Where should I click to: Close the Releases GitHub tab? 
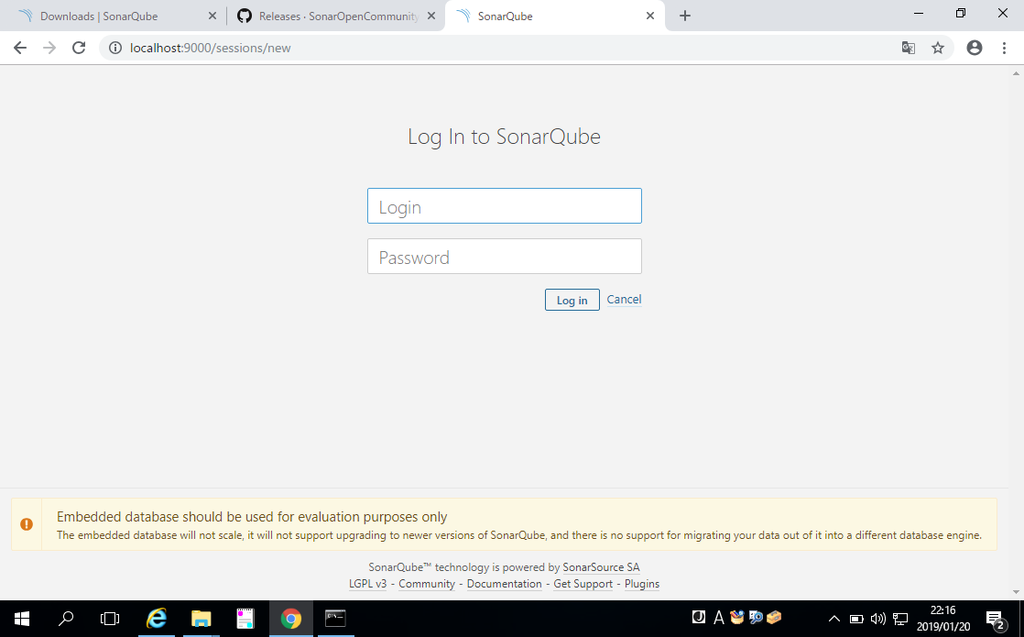(x=431, y=16)
